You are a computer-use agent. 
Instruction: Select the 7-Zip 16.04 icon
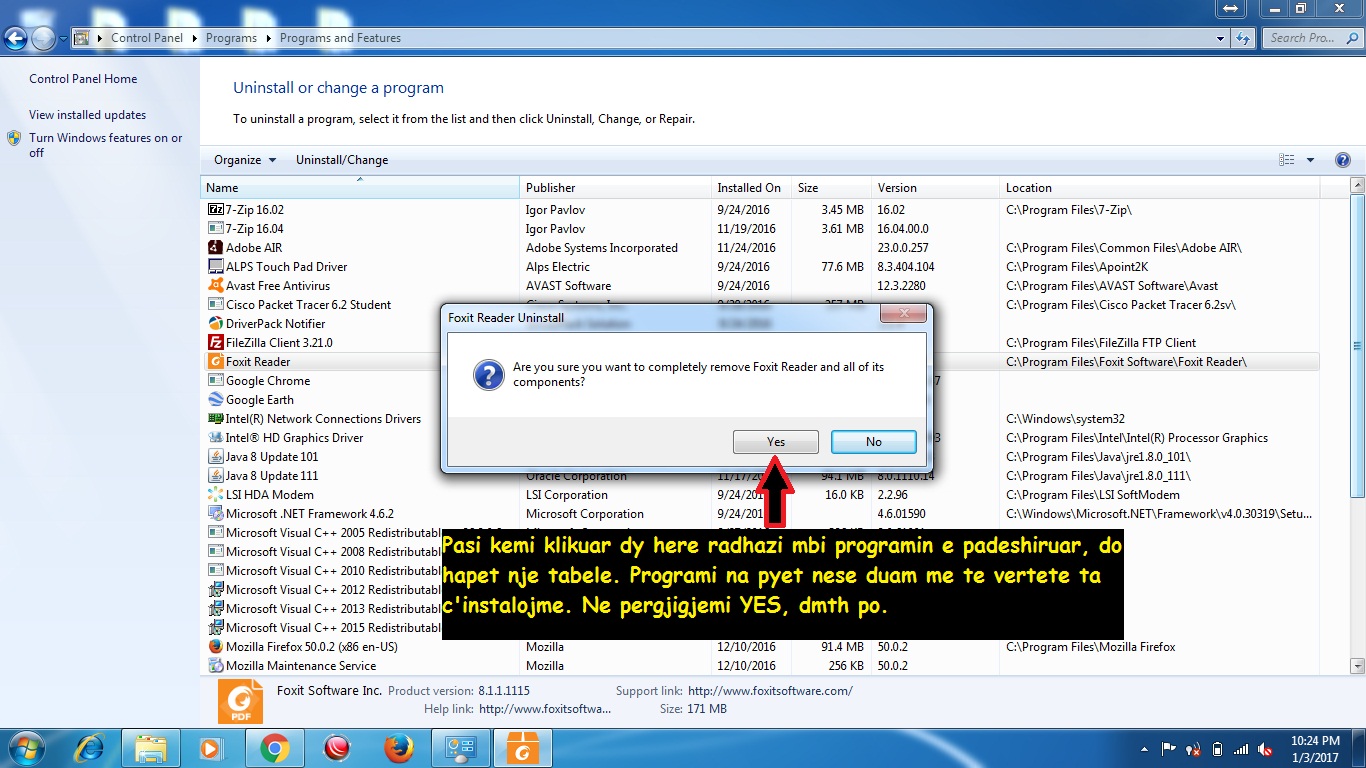coord(215,229)
